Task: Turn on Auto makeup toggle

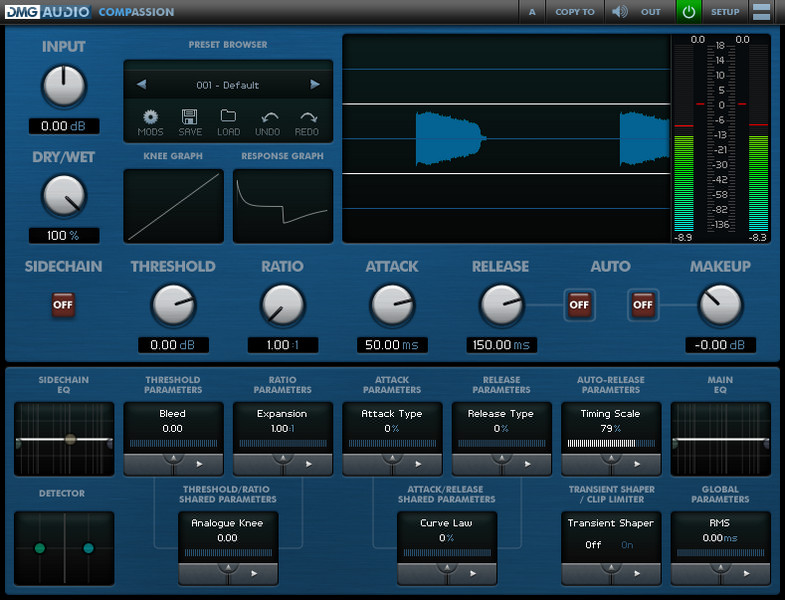Action: coord(642,304)
